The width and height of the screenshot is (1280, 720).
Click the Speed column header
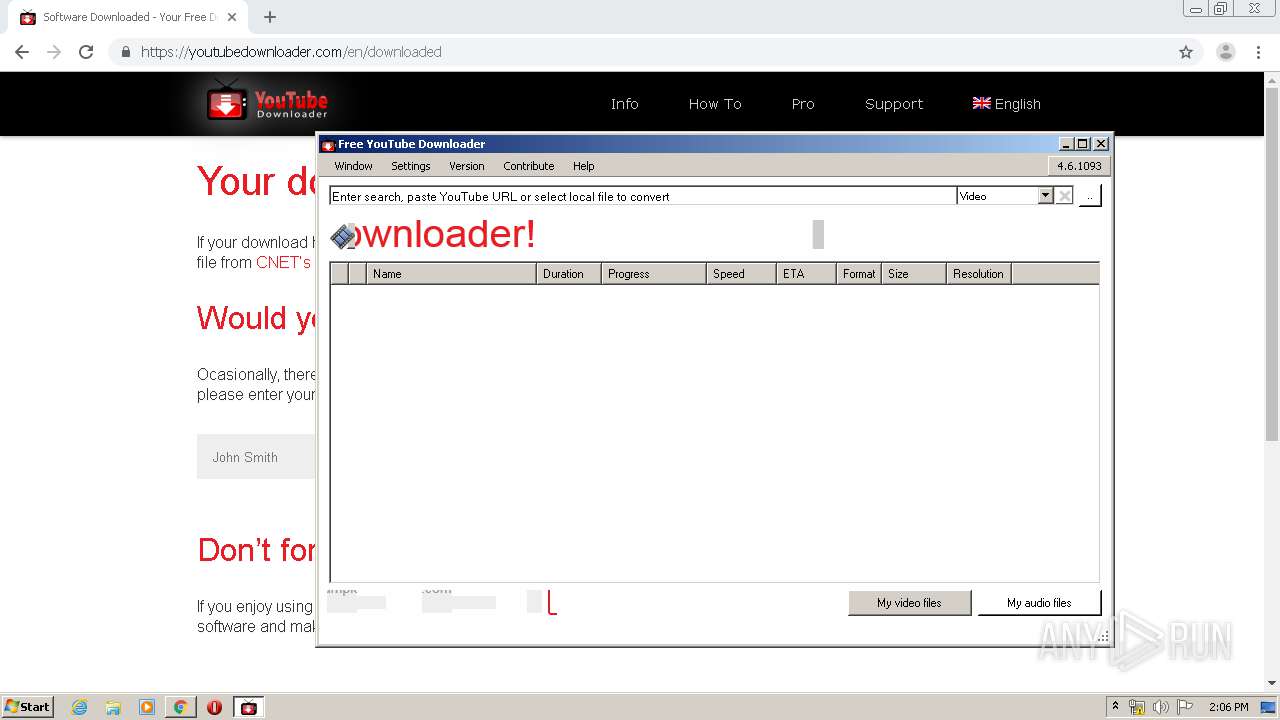coord(741,273)
